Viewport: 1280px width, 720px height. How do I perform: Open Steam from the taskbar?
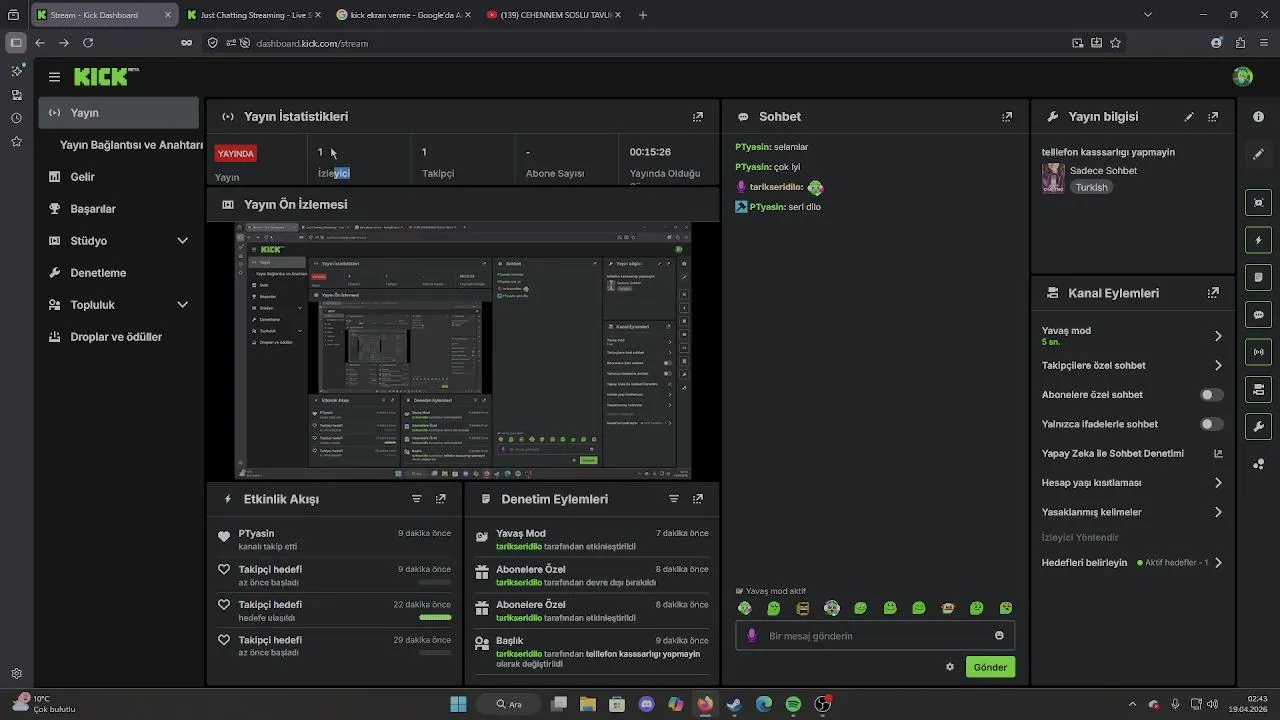(x=734, y=704)
